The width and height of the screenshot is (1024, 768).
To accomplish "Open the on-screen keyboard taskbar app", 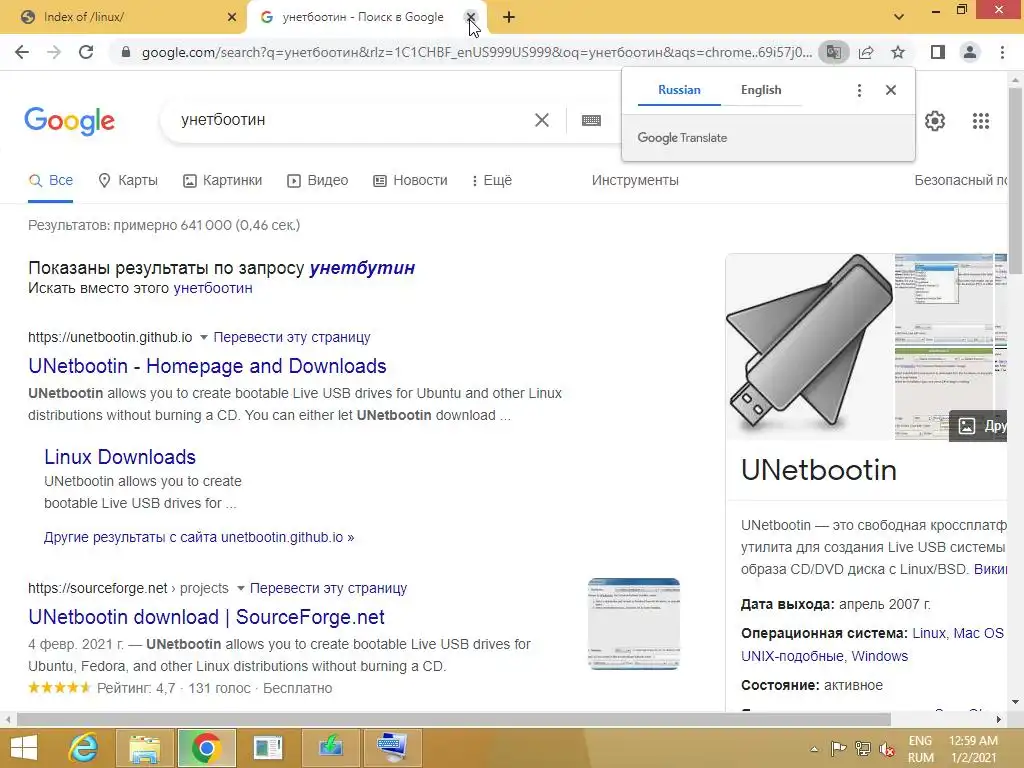I will click(392, 748).
